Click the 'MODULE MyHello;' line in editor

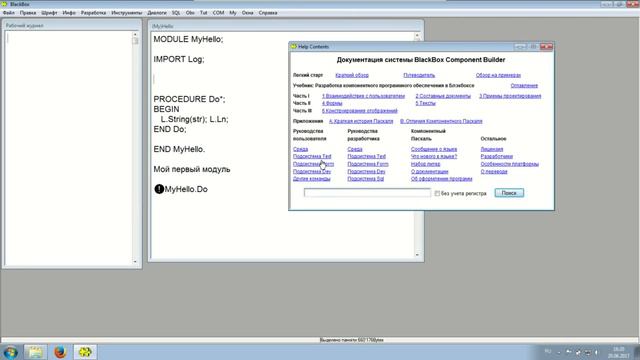[x=188, y=39]
